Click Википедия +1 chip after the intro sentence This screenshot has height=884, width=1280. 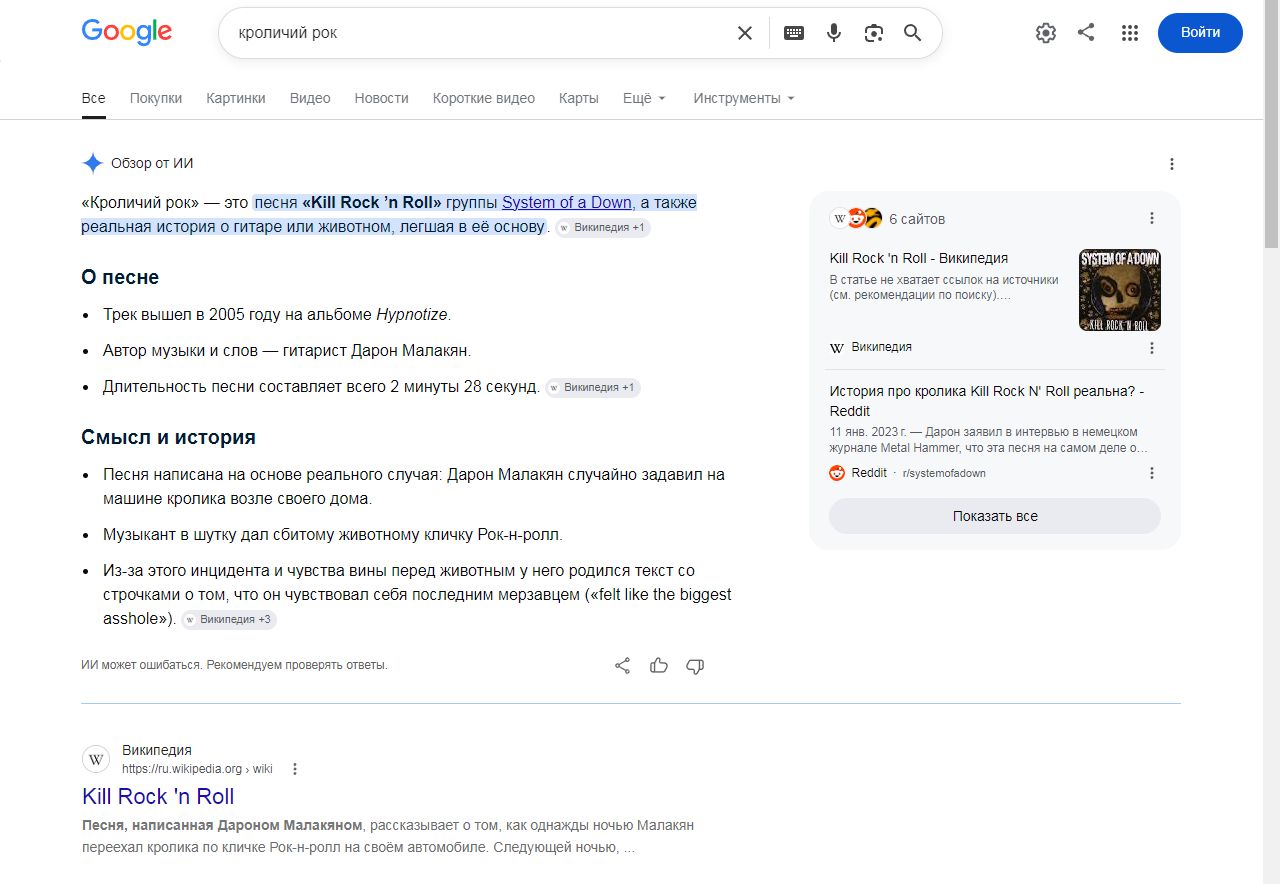(603, 228)
